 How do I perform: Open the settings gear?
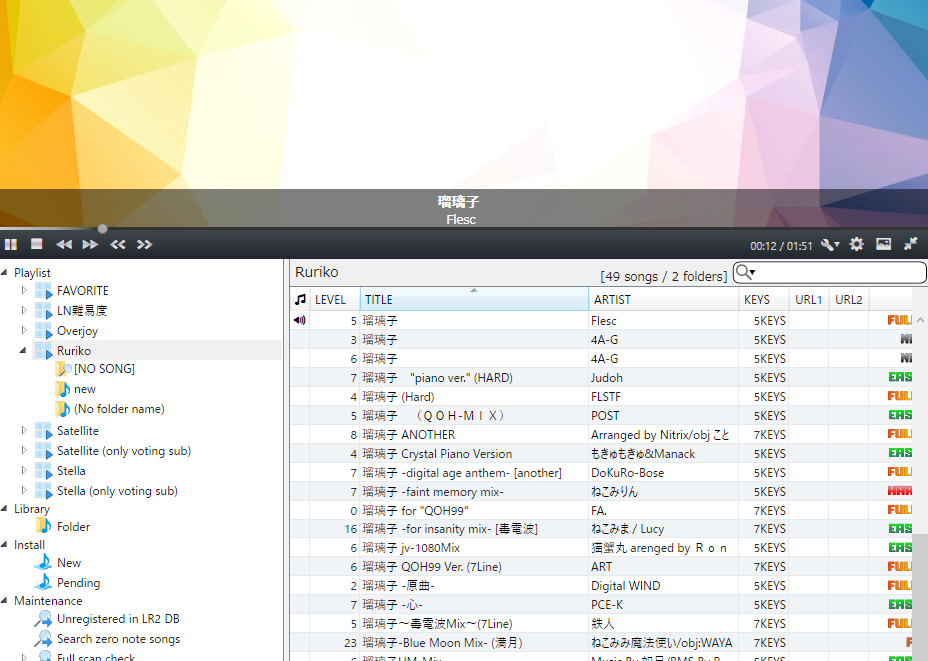[x=856, y=244]
